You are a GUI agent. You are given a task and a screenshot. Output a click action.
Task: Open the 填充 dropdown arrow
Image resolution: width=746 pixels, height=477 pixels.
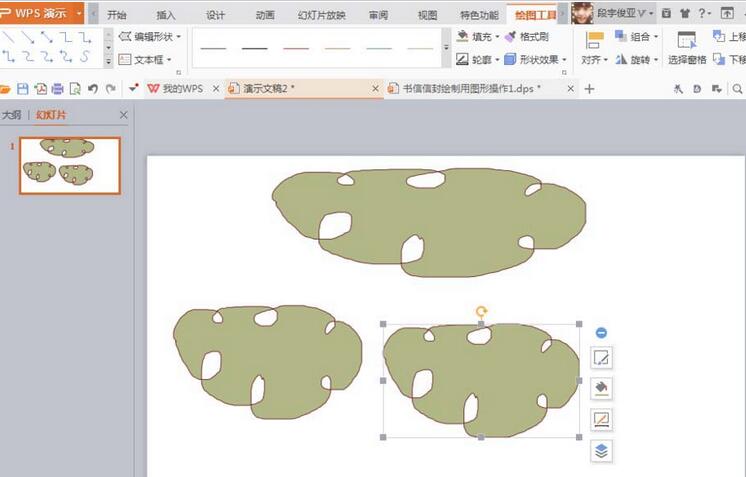tap(497, 37)
